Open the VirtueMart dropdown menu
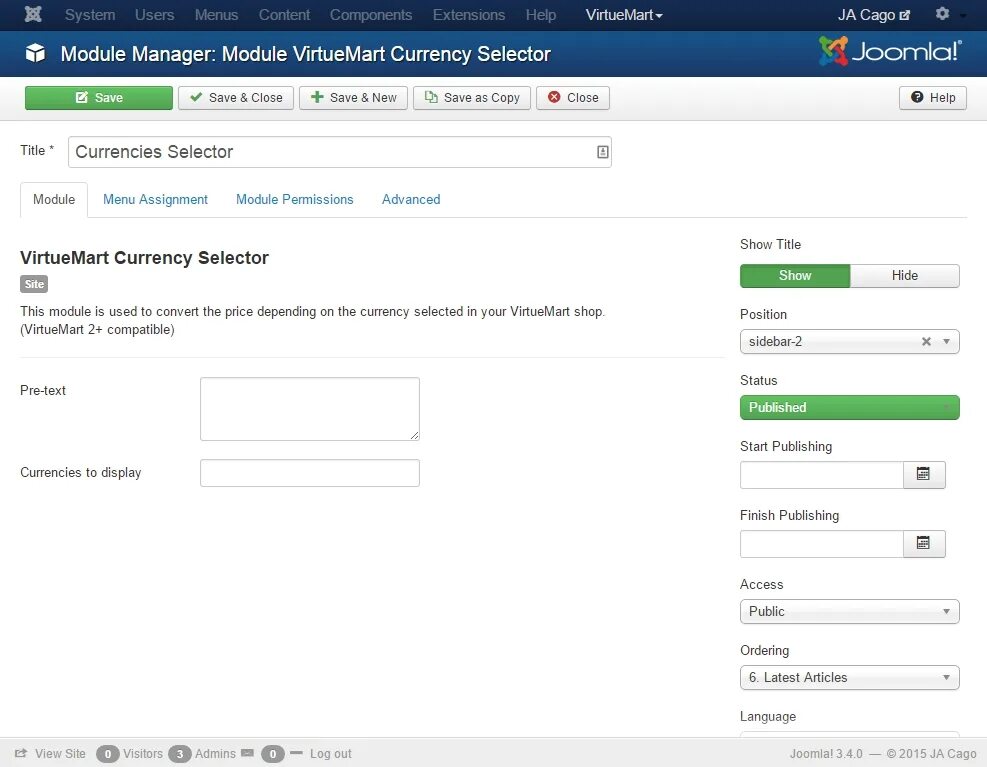 (624, 14)
